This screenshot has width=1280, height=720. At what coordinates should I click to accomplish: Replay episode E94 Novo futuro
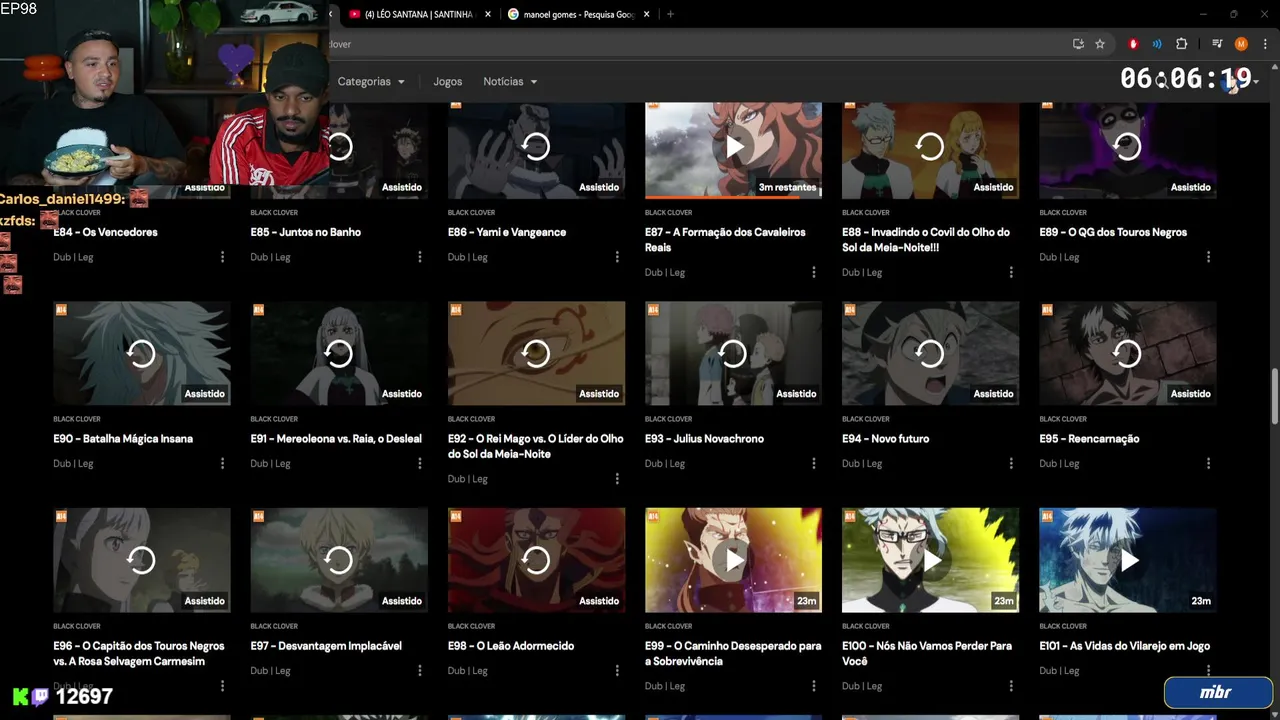pos(930,354)
